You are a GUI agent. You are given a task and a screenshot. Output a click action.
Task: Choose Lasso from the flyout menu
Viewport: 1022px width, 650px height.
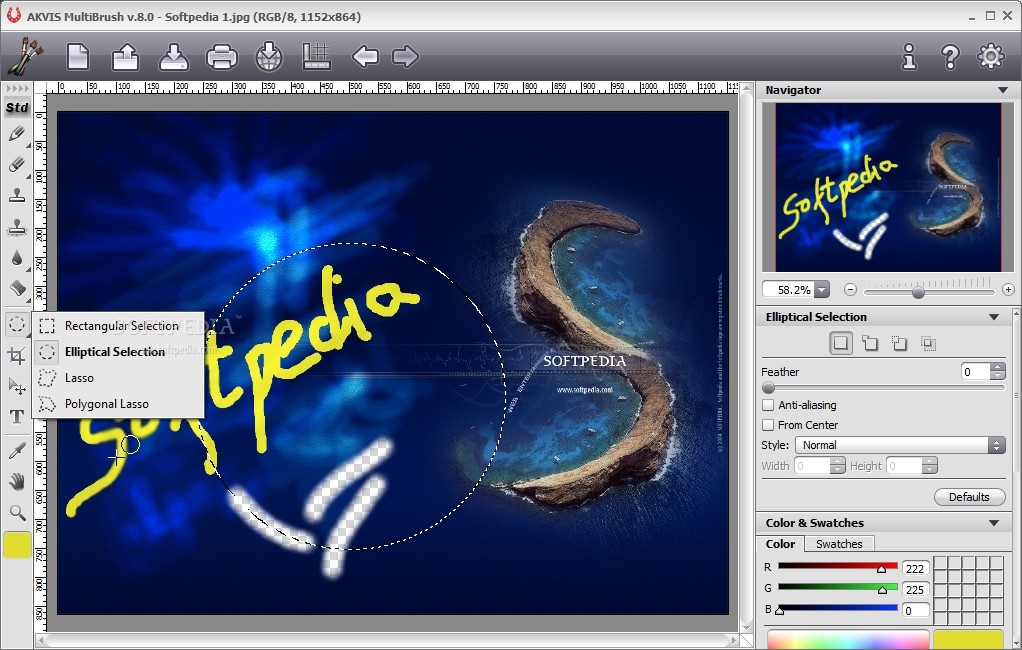(x=118, y=378)
